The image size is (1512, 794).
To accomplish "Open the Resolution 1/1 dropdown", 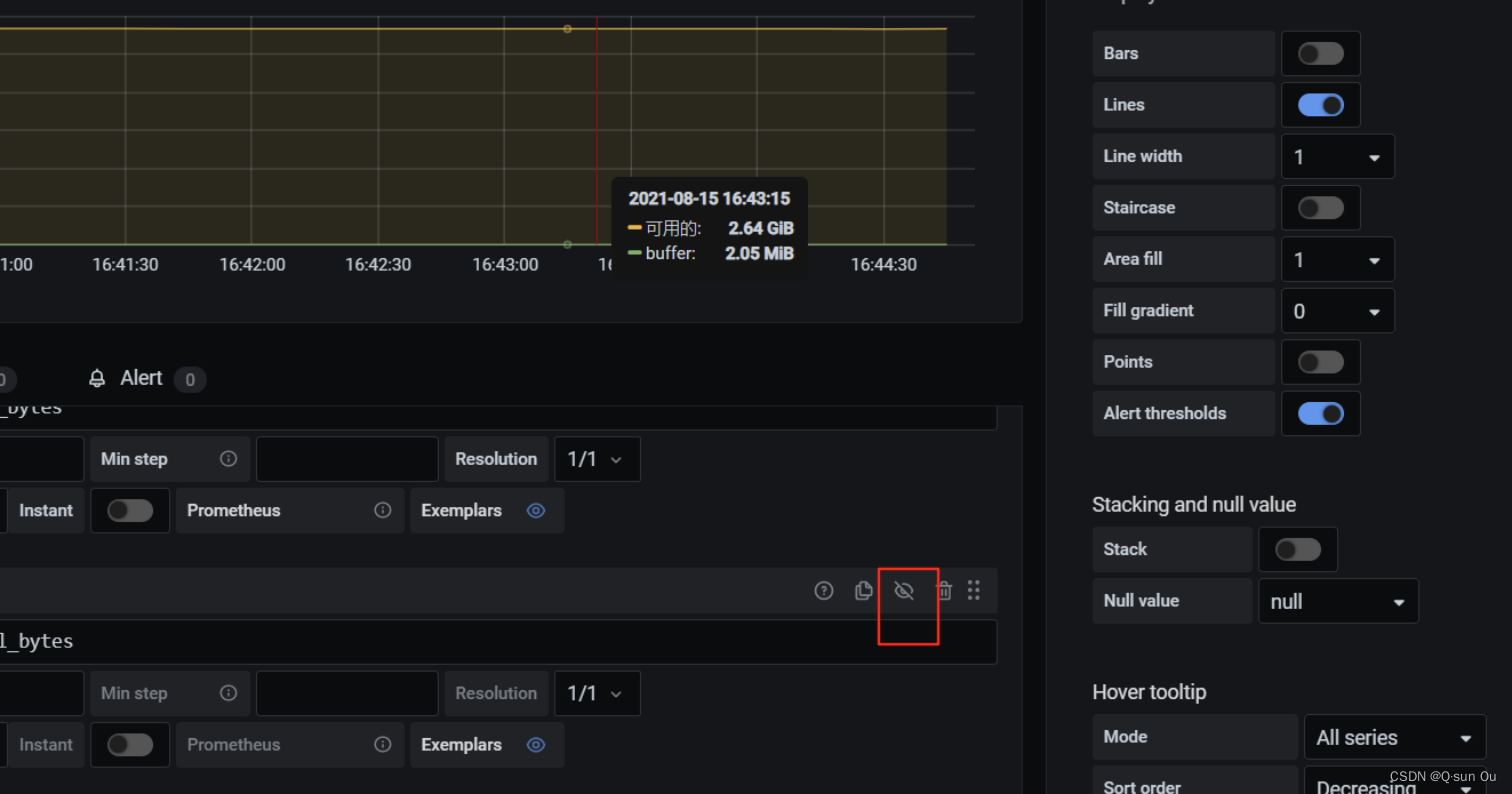I will [597, 458].
